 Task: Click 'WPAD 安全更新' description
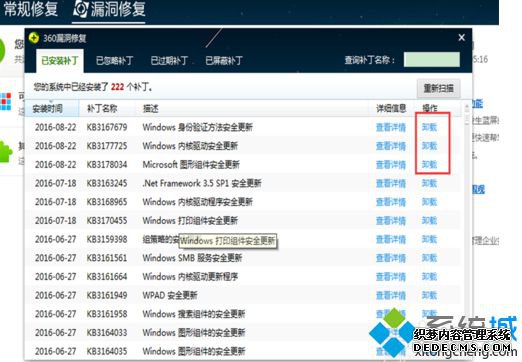coord(170,295)
